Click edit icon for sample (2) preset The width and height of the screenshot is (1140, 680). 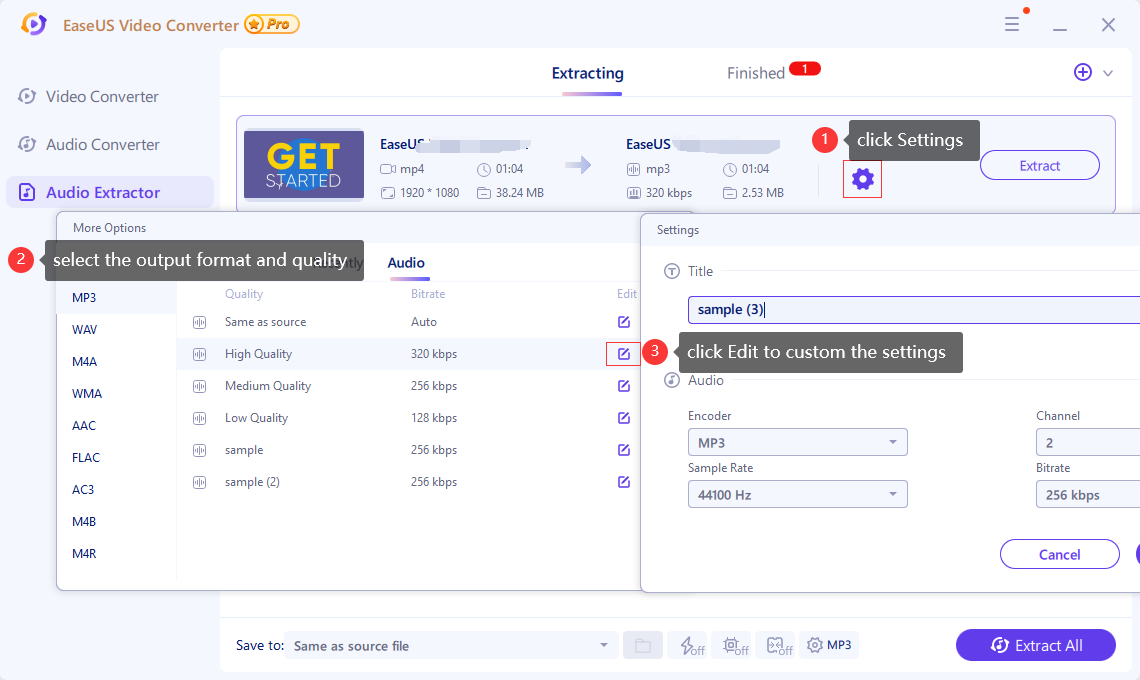(624, 481)
